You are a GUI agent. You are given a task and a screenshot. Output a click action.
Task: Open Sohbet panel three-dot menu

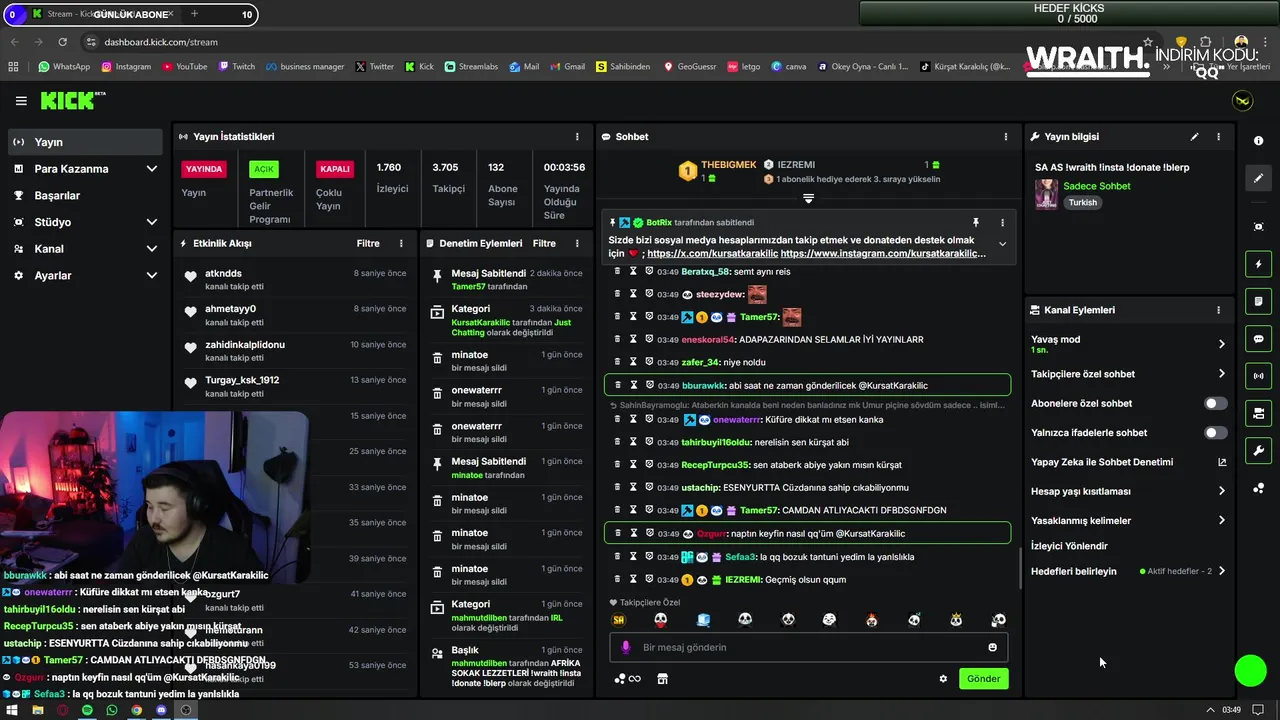(x=1006, y=137)
